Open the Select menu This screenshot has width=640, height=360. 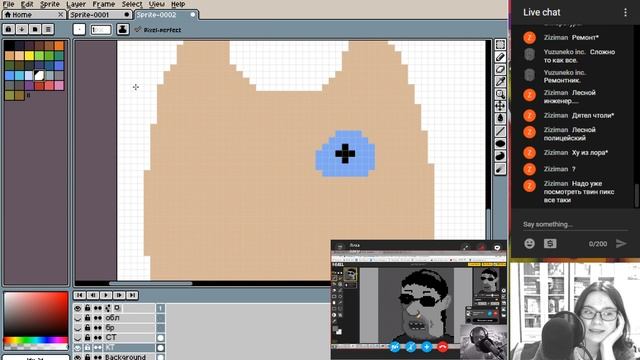(x=132, y=4)
